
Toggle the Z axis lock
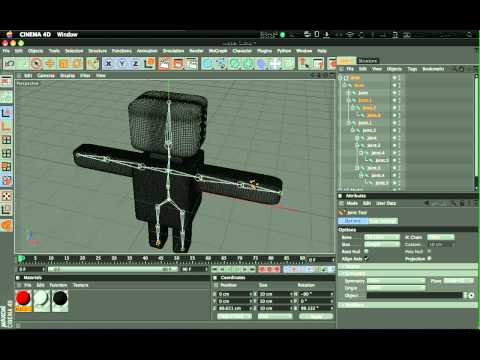coord(136,63)
